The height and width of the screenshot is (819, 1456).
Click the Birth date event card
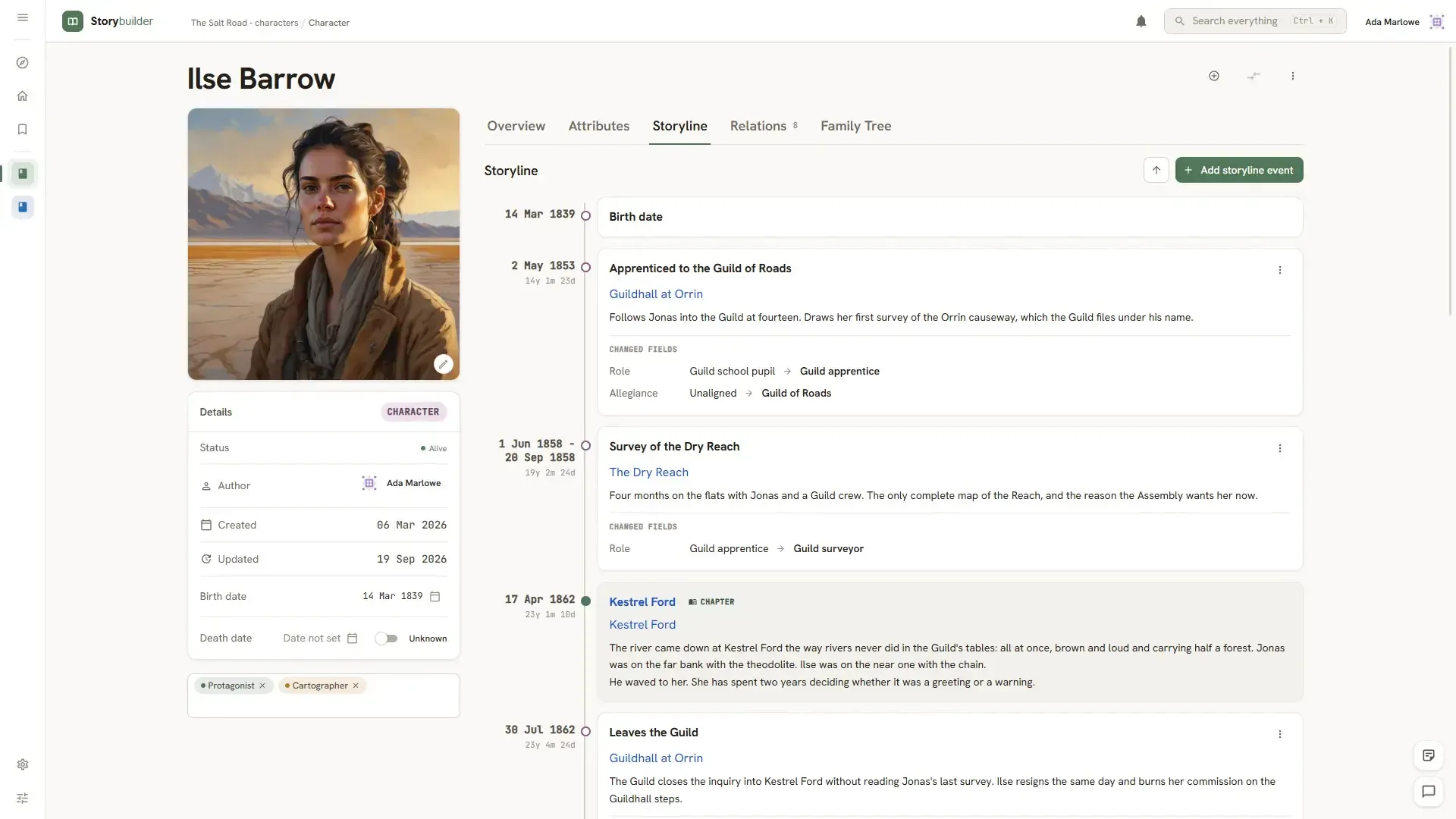point(950,217)
